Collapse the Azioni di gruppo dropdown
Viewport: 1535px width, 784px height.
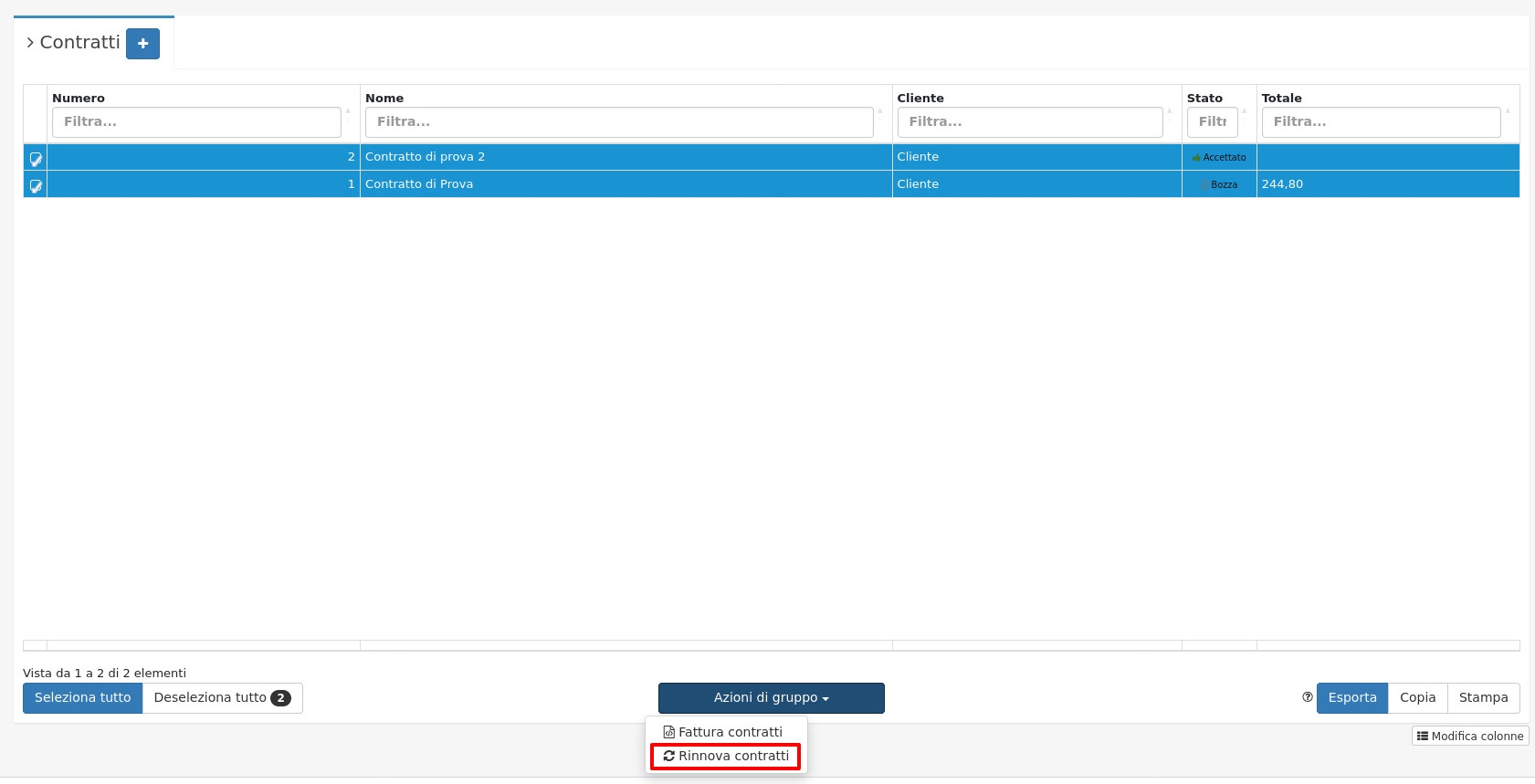[x=771, y=698]
